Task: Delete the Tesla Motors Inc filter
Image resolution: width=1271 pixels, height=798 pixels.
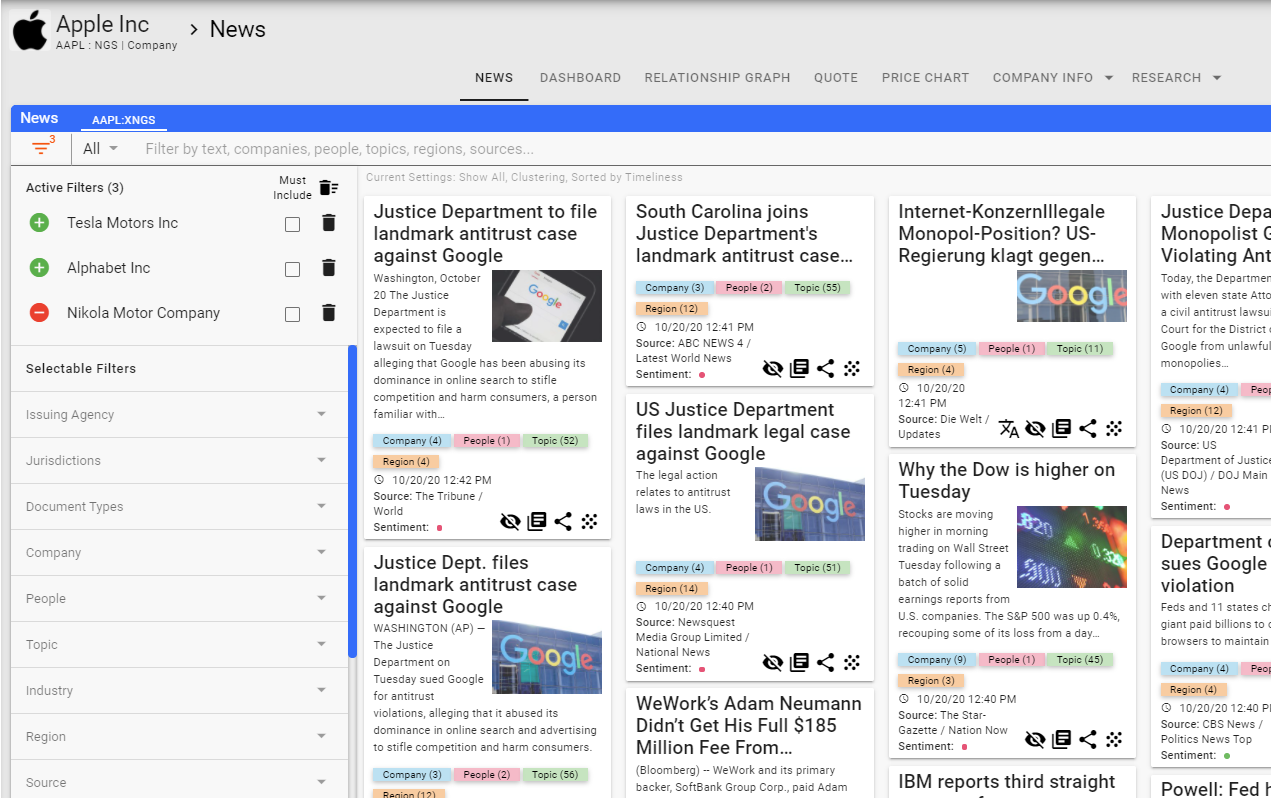Action: point(329,223)
